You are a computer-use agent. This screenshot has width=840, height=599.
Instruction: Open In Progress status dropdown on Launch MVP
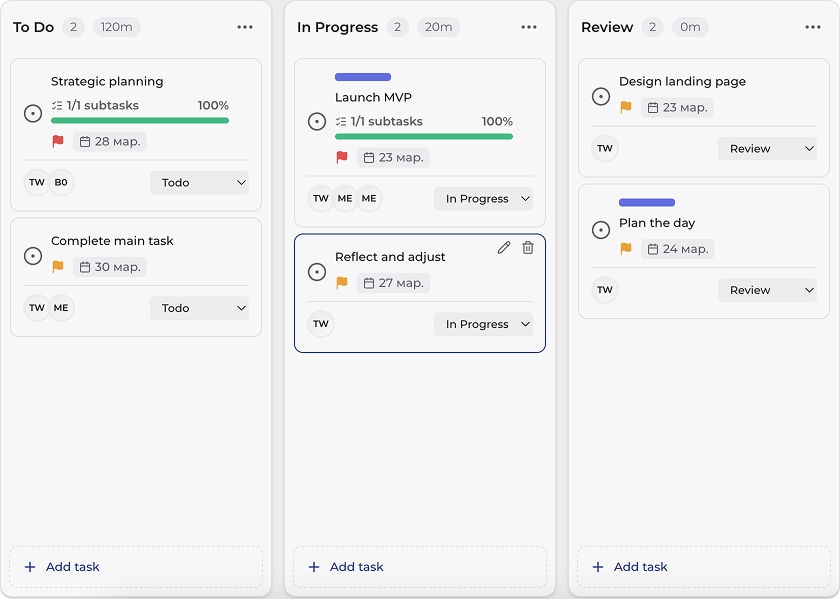pyautogui.click(x=483, y=199)
